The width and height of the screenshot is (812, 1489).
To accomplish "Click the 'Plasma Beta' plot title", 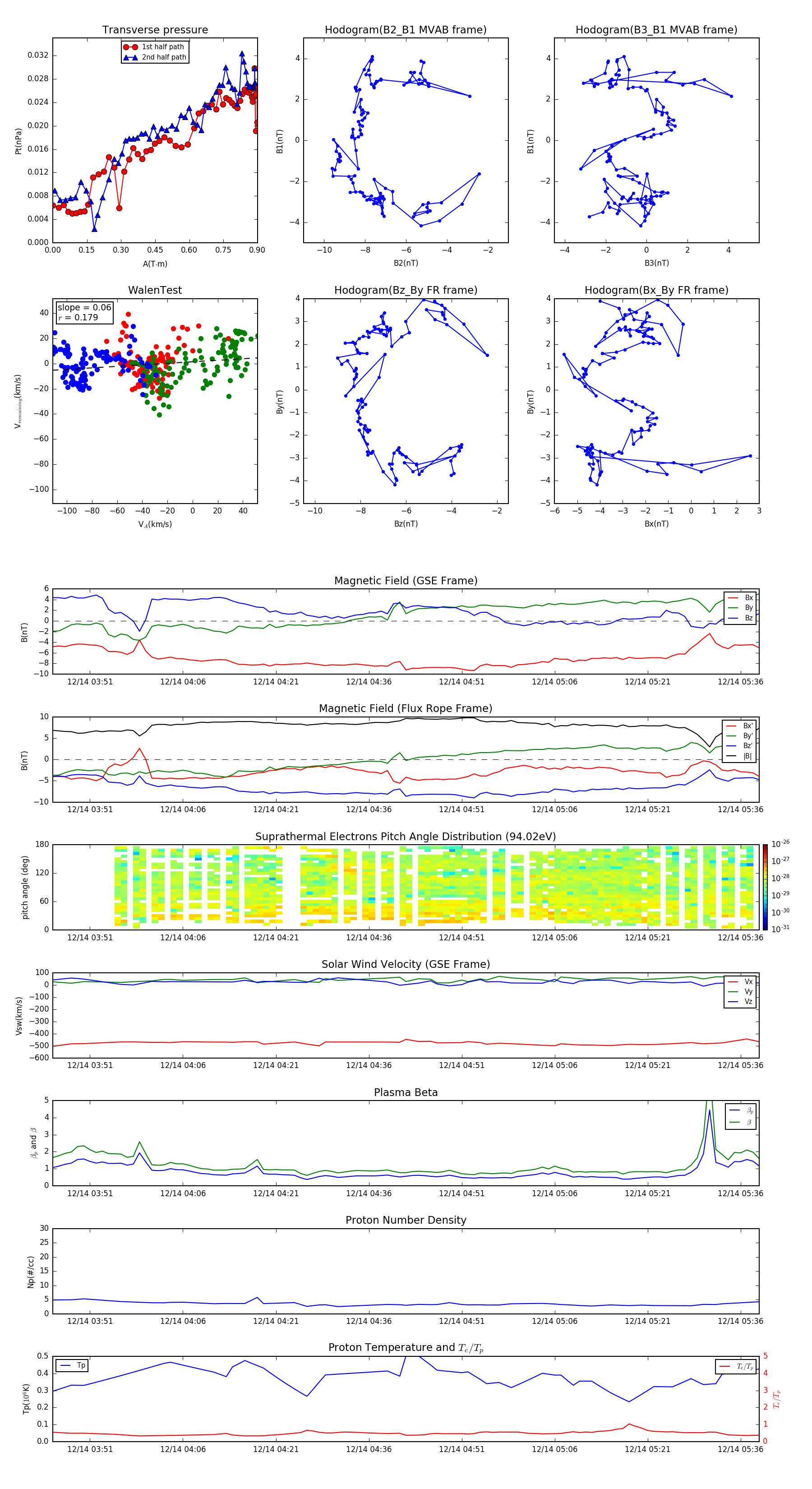I will [406, 1092].
